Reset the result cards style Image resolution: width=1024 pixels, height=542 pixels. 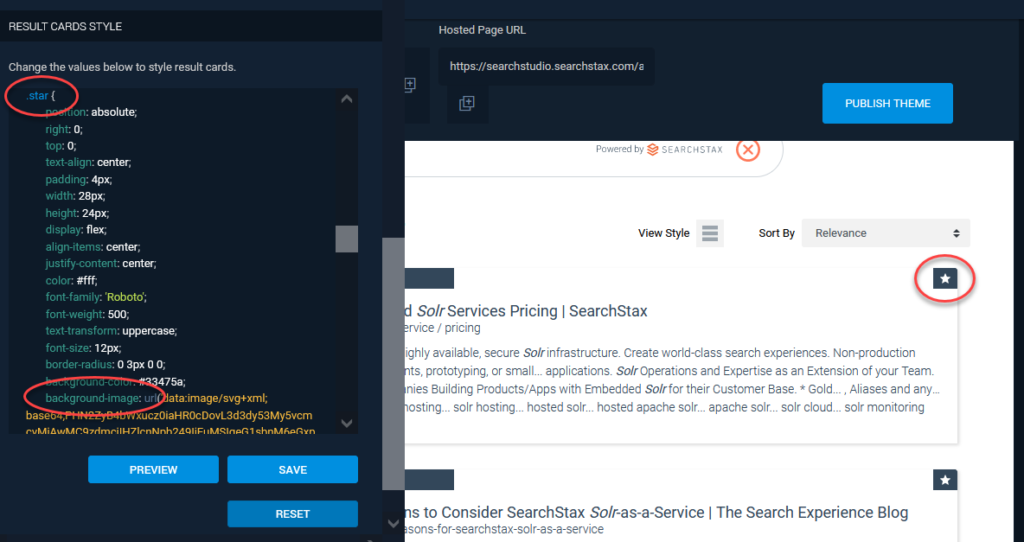(x=293, y=514)
